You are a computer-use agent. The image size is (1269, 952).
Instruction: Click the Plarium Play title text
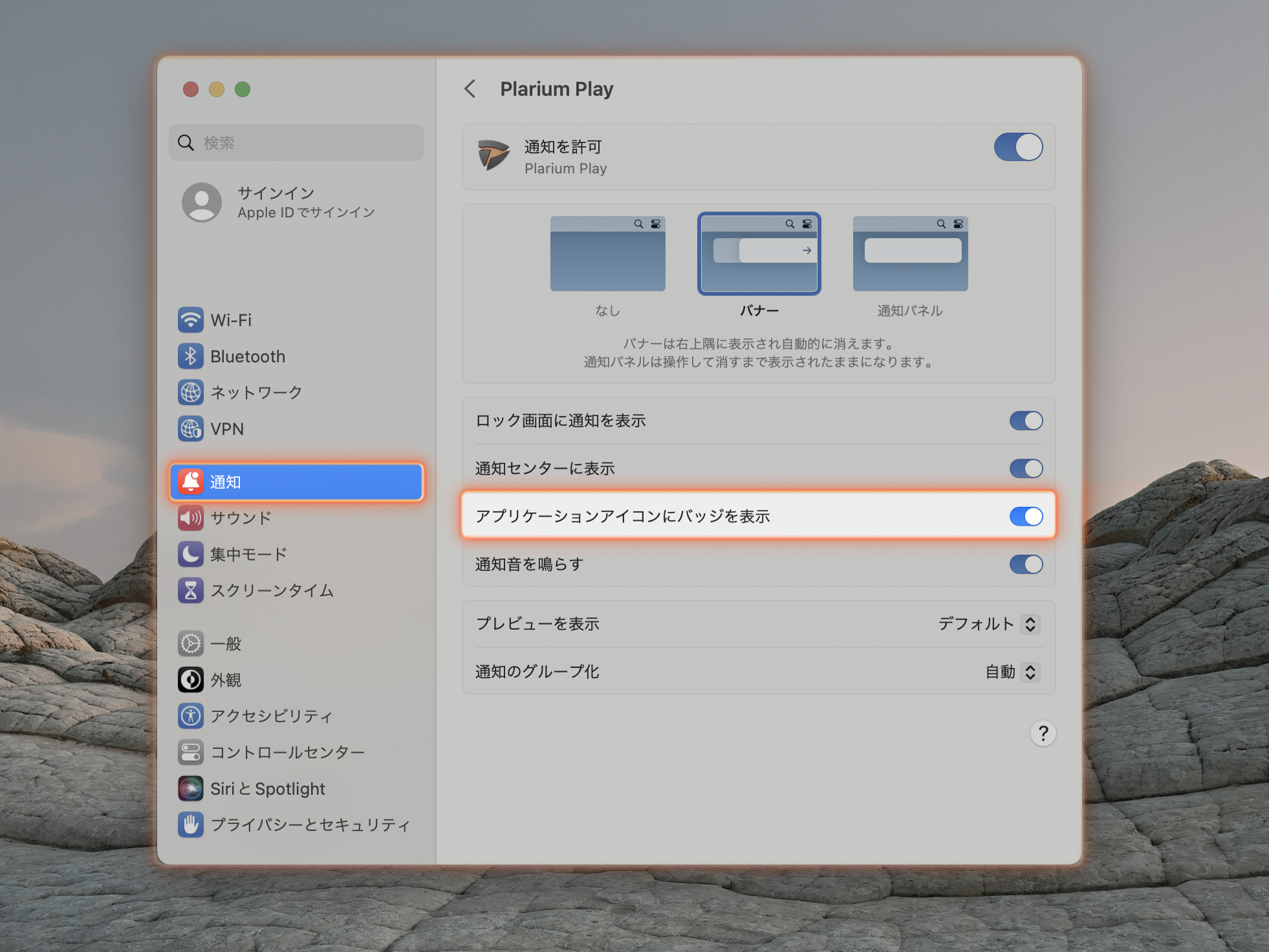point(557,89)
